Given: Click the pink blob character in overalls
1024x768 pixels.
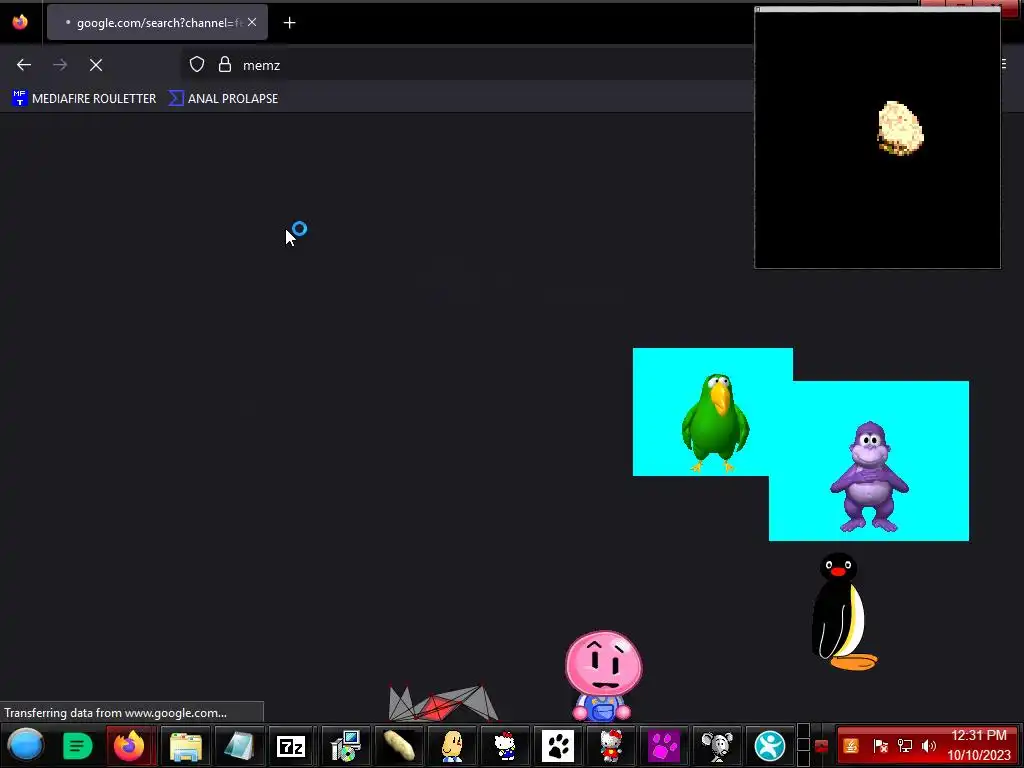Looking at the screenshot, I should tap(603, 675).
